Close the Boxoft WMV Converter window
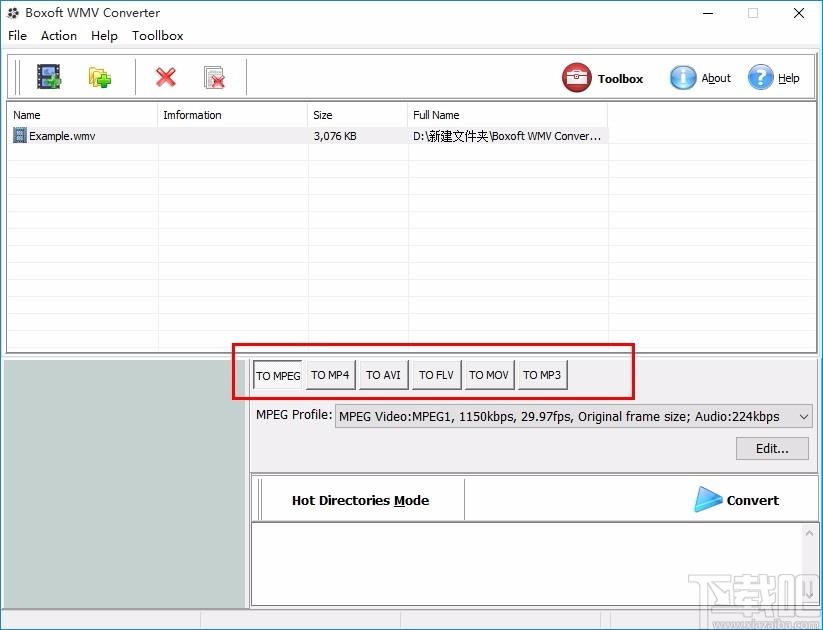This screenshot has height=630, width=823. (799, 13)
